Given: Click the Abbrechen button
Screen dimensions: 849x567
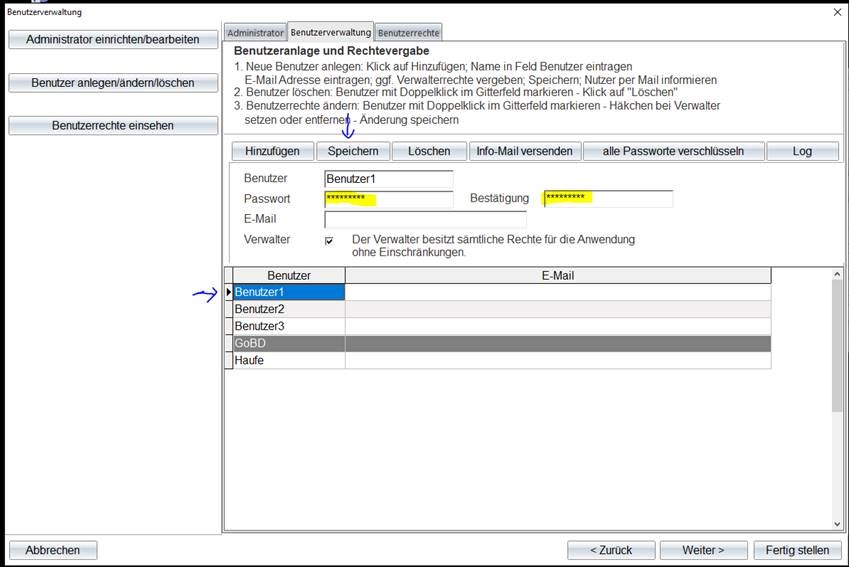Looking at the screenshot, I should (x=53, y=550).
